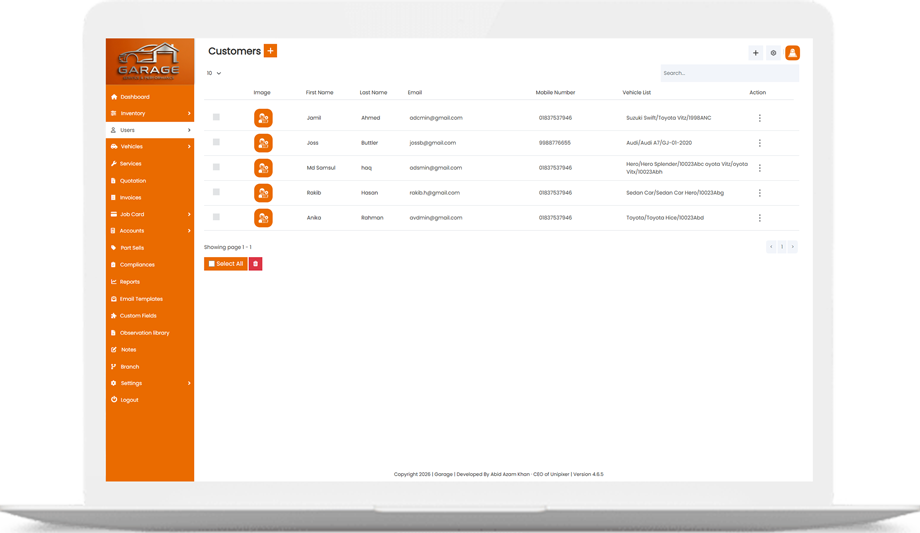Check the Anika Rahman row checkbox
The height and width of the screenshot is (533, 920).
click(x=216, y=217)
